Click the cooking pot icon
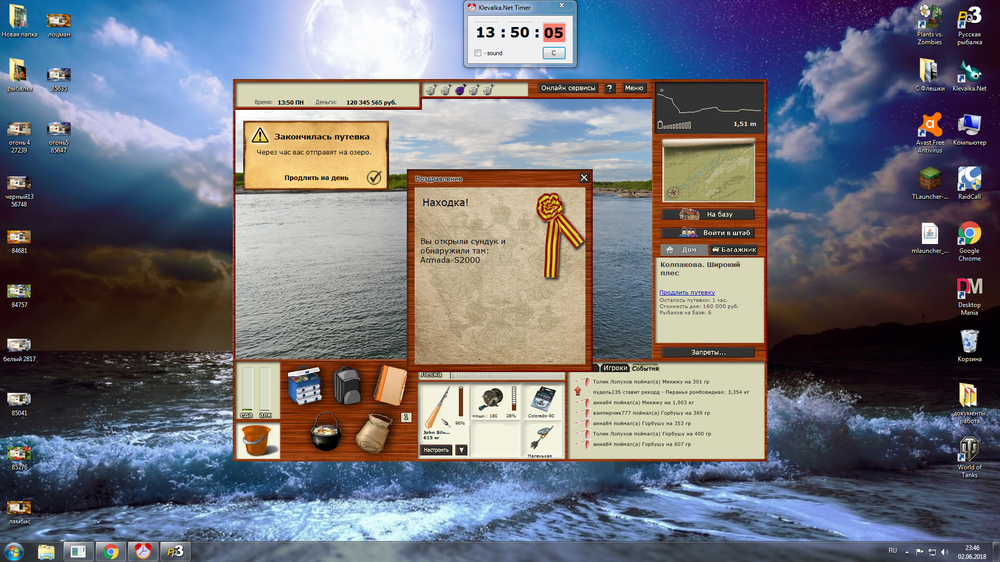 tap(326, 431)
